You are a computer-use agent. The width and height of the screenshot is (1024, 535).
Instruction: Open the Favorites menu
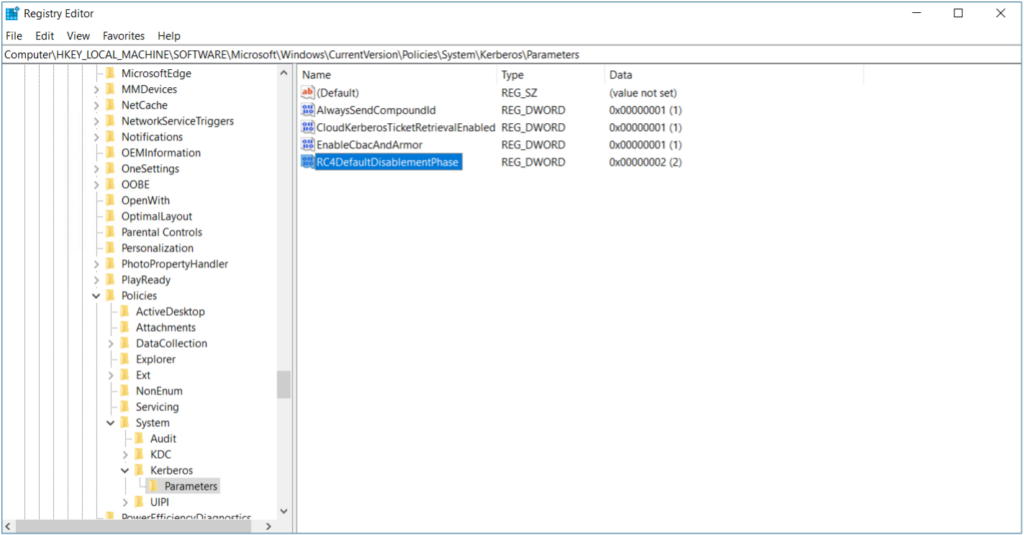pyautogui.click(x=122, y=36)
